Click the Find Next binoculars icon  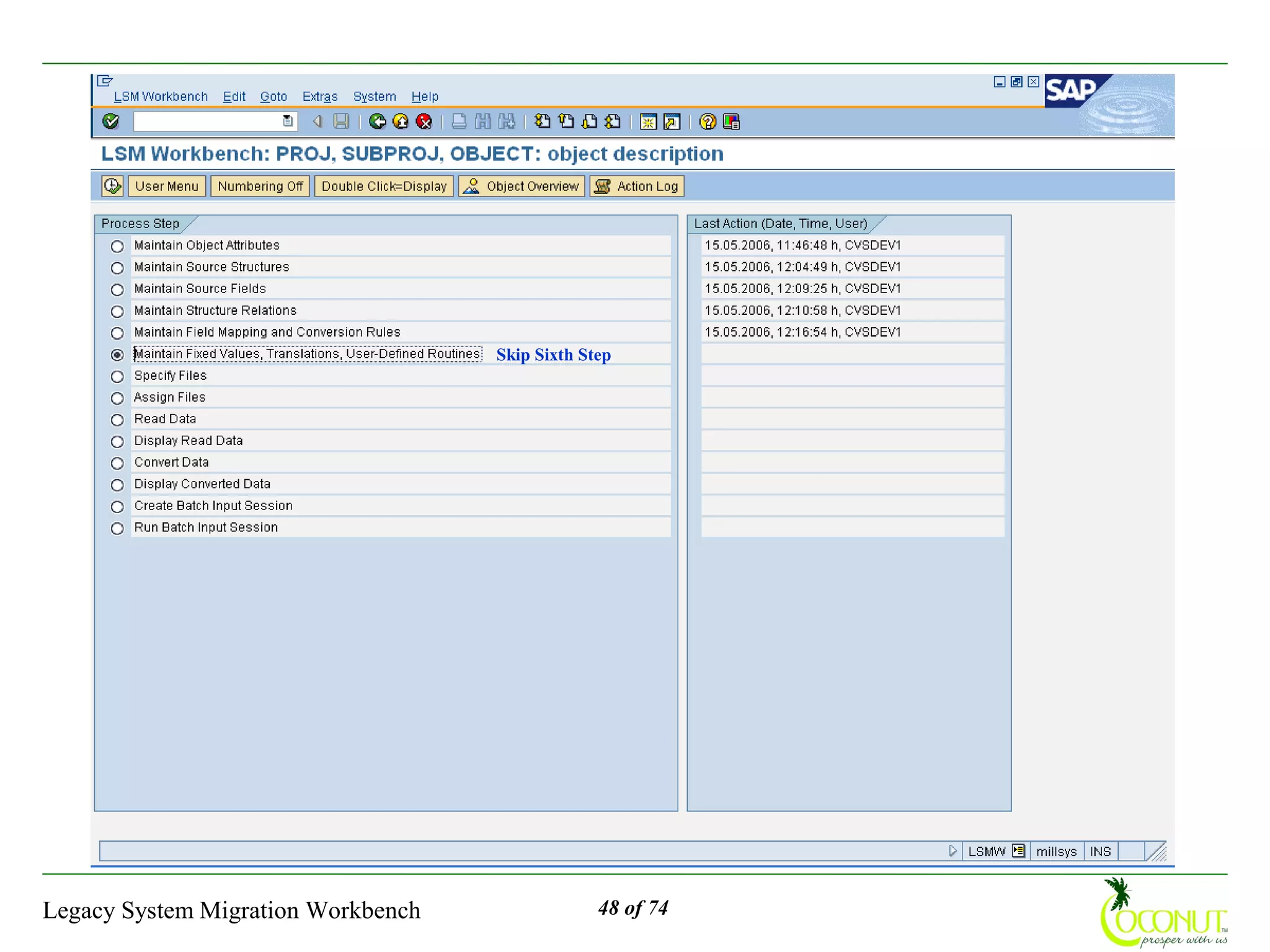(x=507, y=121)
